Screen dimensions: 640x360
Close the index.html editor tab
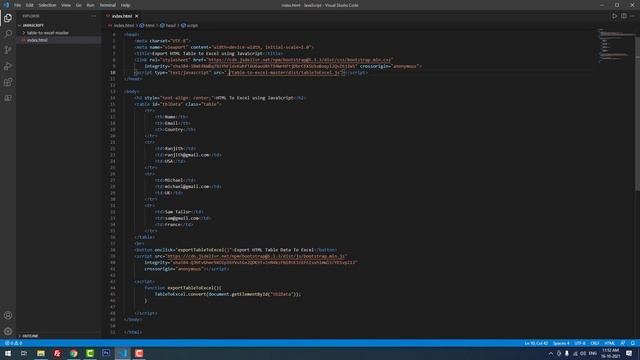[137, 16]
